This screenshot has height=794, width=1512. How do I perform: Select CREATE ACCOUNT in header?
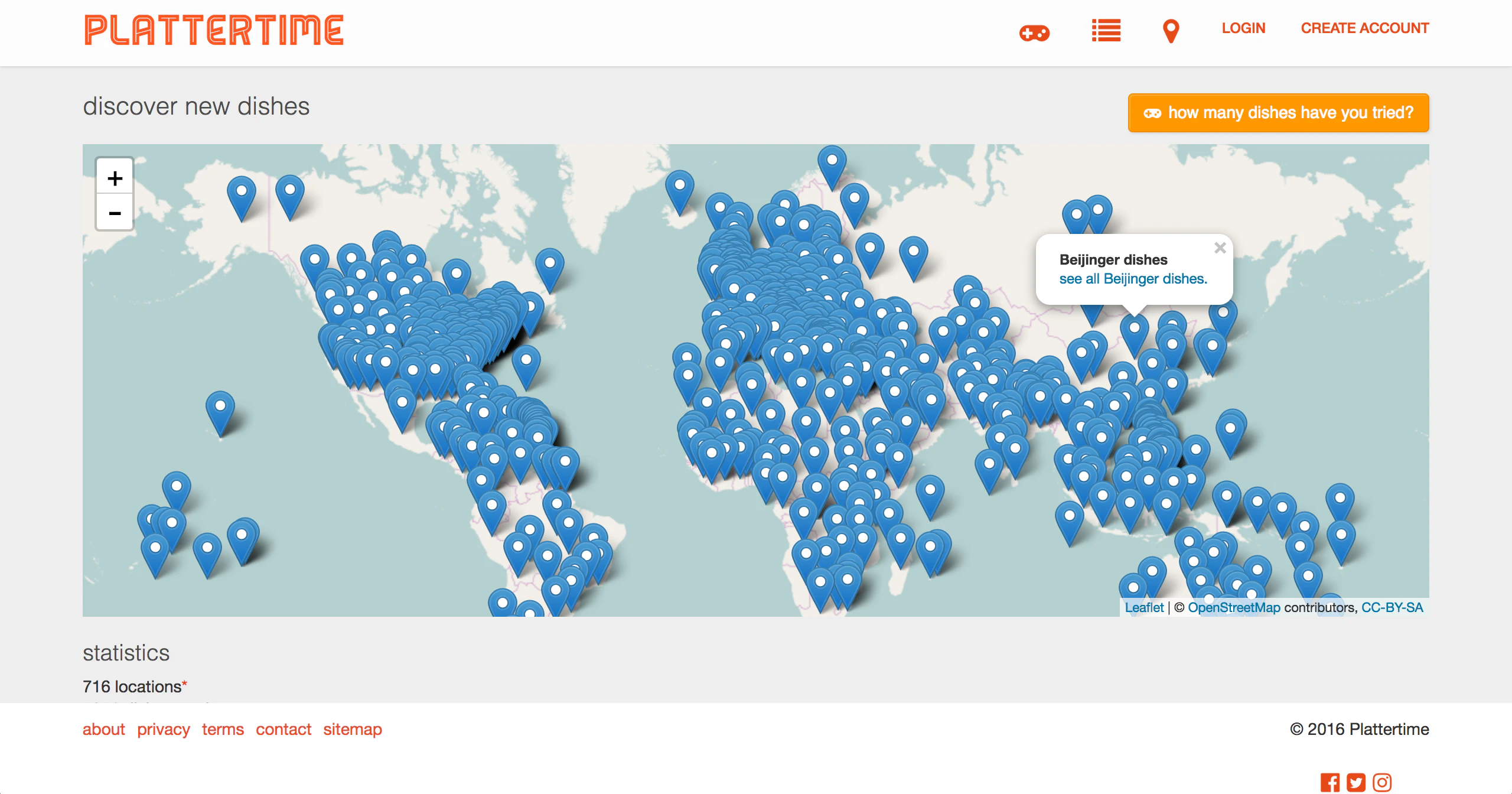[x=1364, y=28]
